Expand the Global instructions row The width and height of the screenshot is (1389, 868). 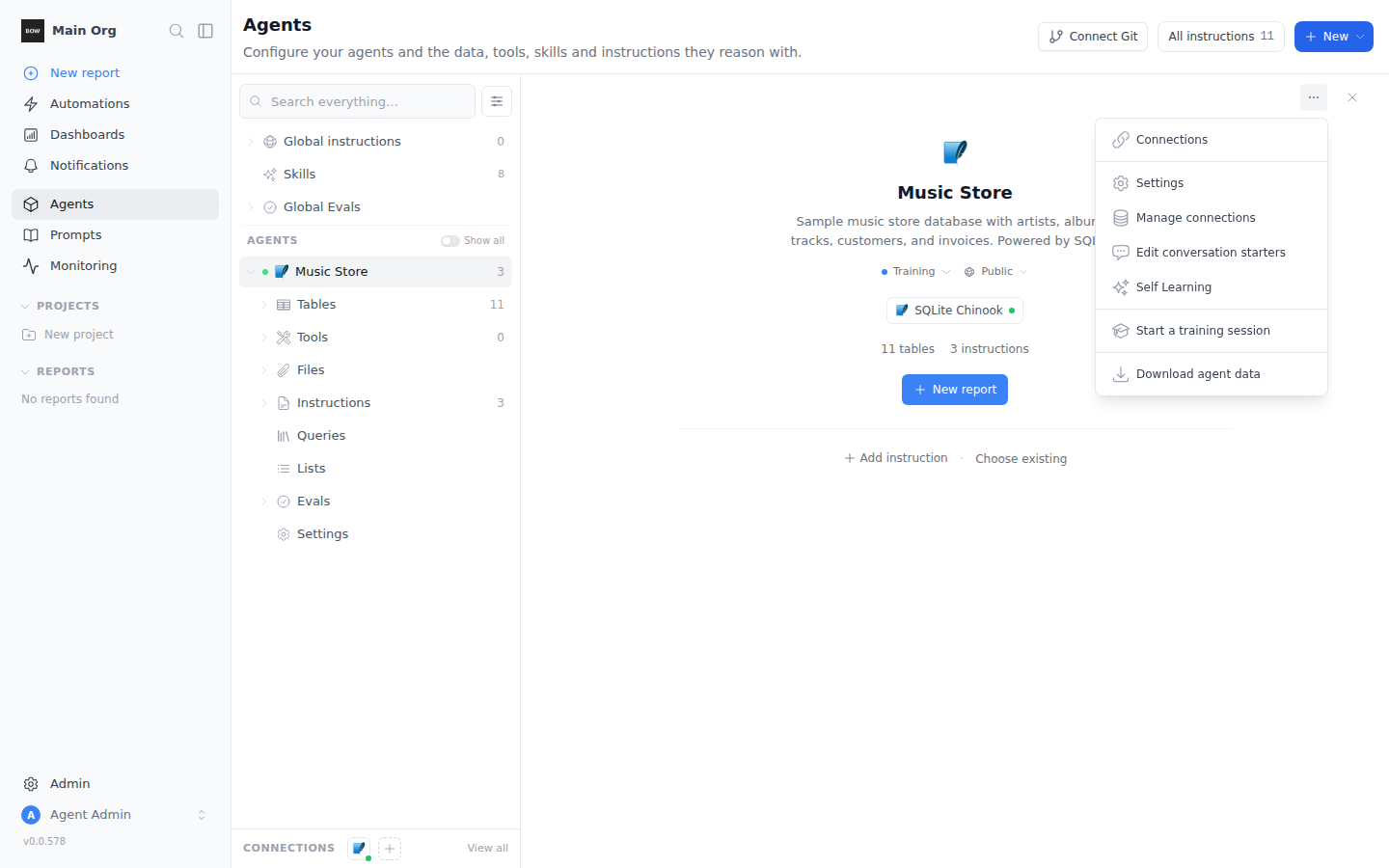pos(251,142)
